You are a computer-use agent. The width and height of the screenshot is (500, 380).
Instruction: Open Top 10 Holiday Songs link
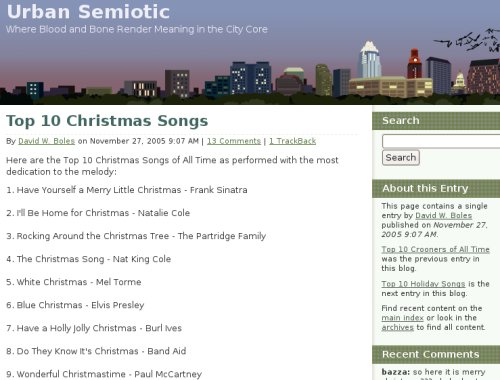click(423, 284)
